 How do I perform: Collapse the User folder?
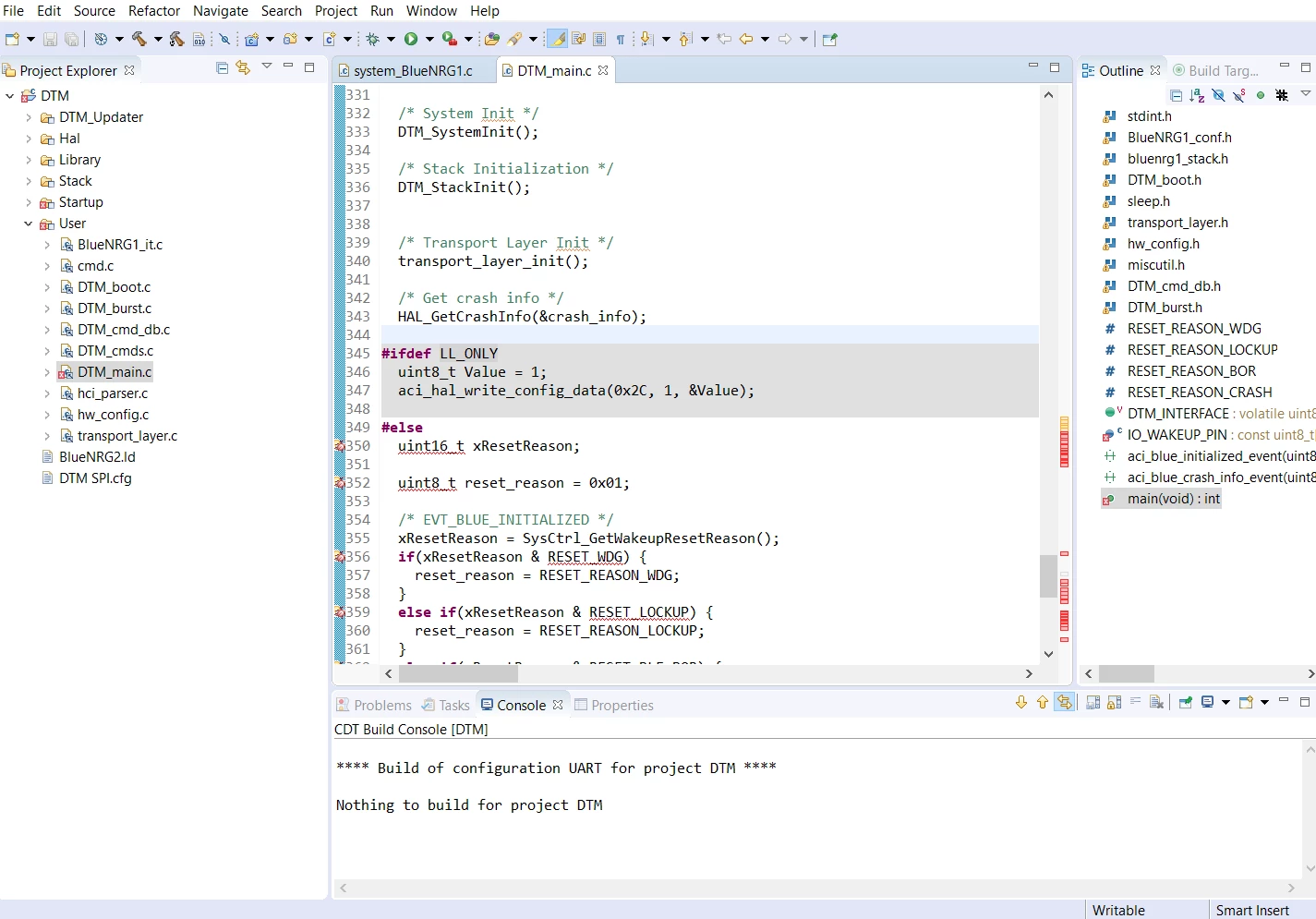point(29,224)
